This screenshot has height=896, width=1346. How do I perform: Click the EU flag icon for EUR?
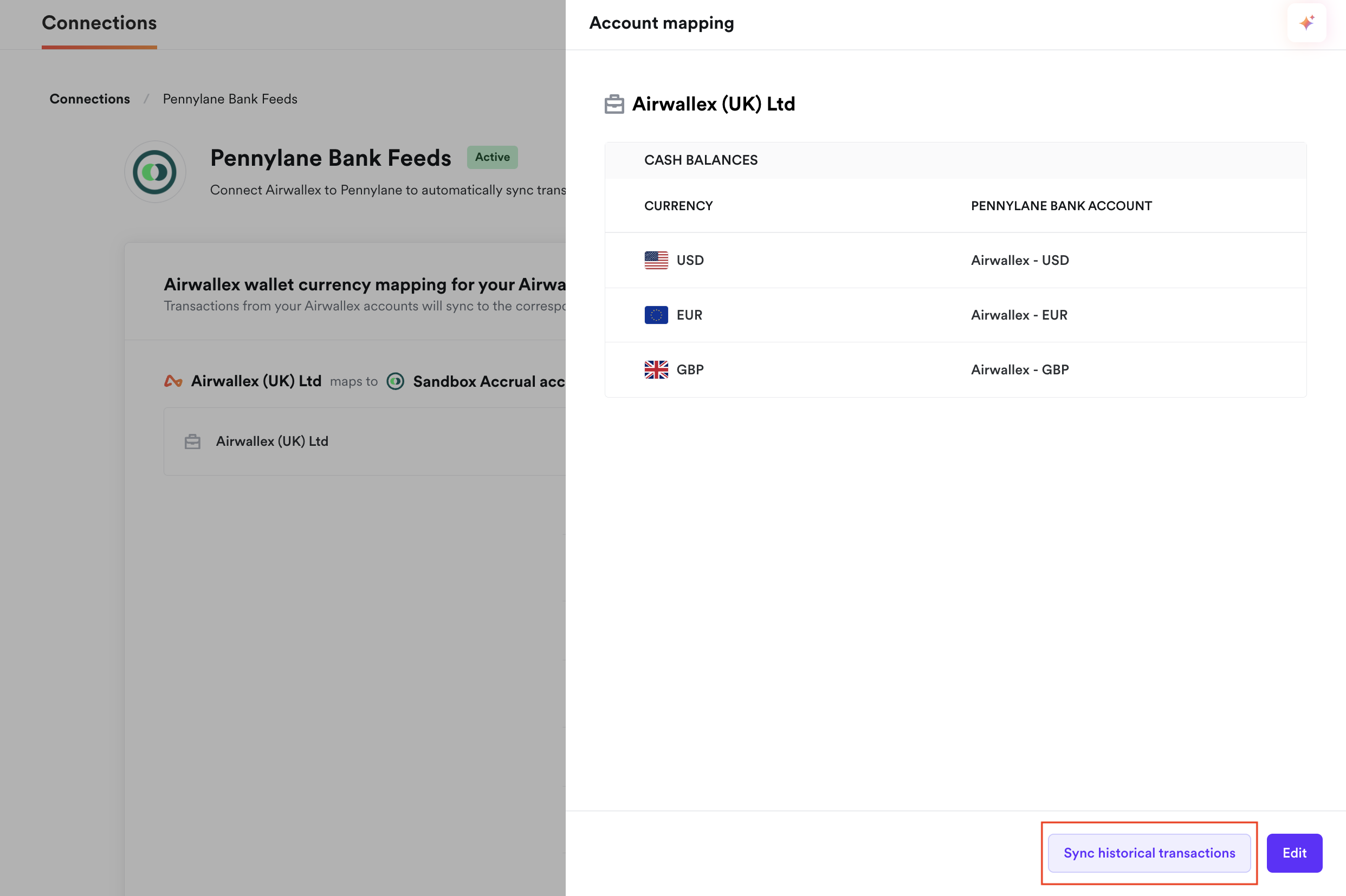(656, 315)
